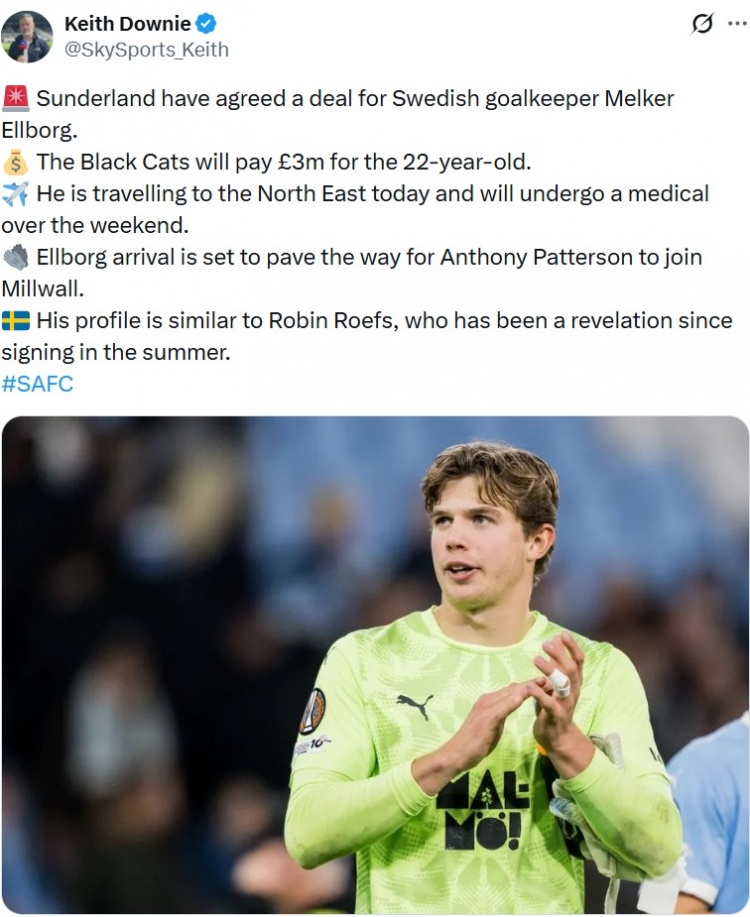Click the sleeve badge on the jersey
Image resolution: width=750 pixels, height=917 pixels.
pyautogui.click(x=312, y=711)
